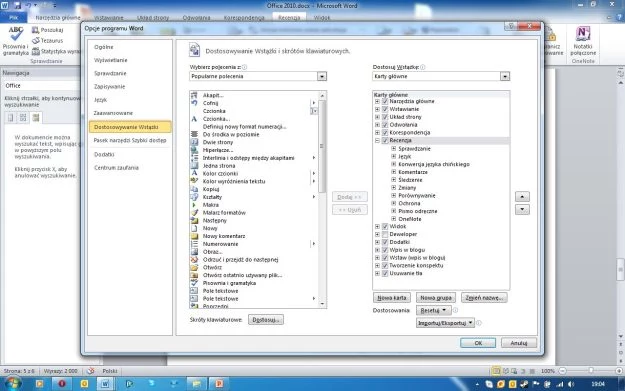
Task: Uncheck the Odwołania checkbox
Action: tap(385, 125)
